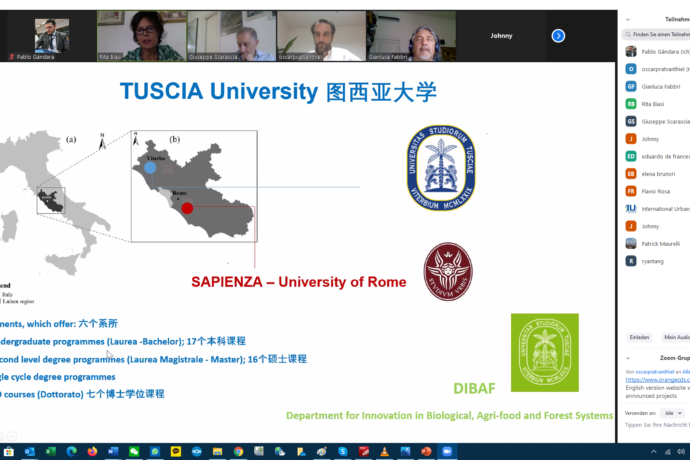This screenshot has width=690, height=460.
Task: Show hidden system tray icons
Action: coord(653,452)
